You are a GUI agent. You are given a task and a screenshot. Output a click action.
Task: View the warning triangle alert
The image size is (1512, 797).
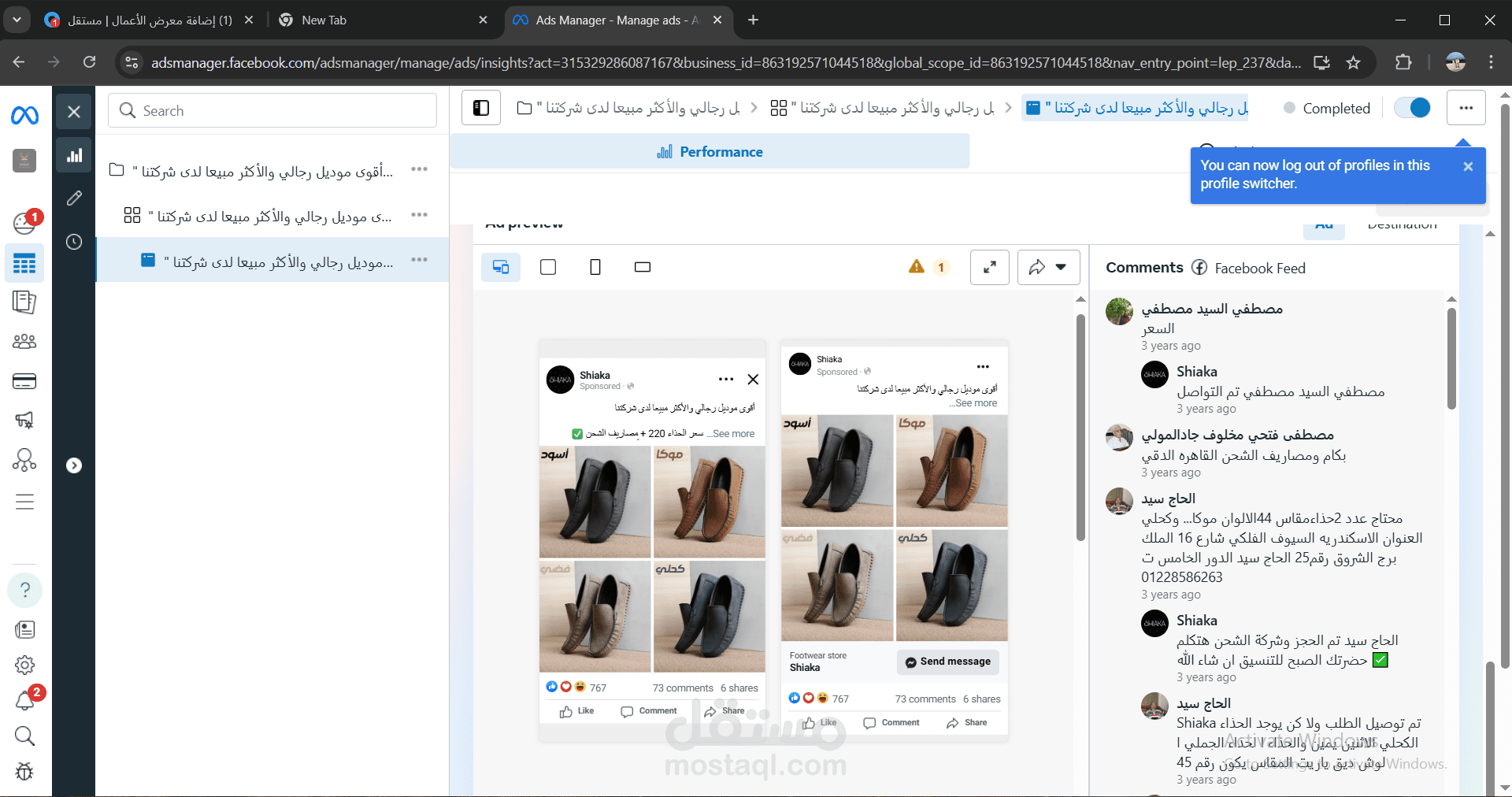click(917, 267)
